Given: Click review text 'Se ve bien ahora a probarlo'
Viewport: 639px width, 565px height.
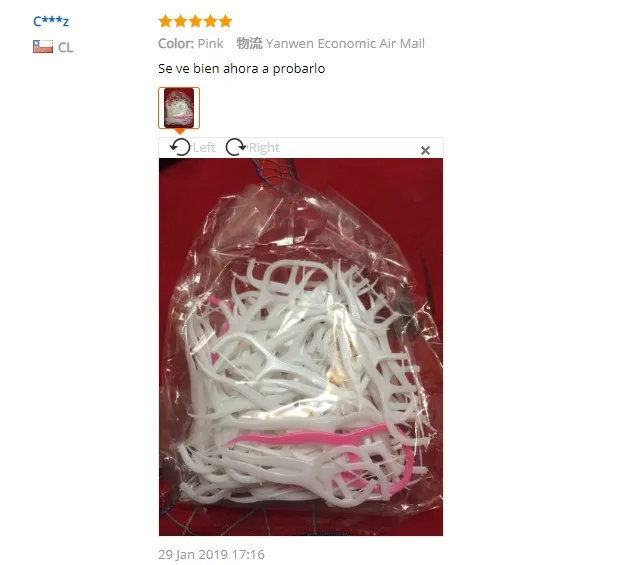Looking at the screenshot, I should [x=242, y=68].
